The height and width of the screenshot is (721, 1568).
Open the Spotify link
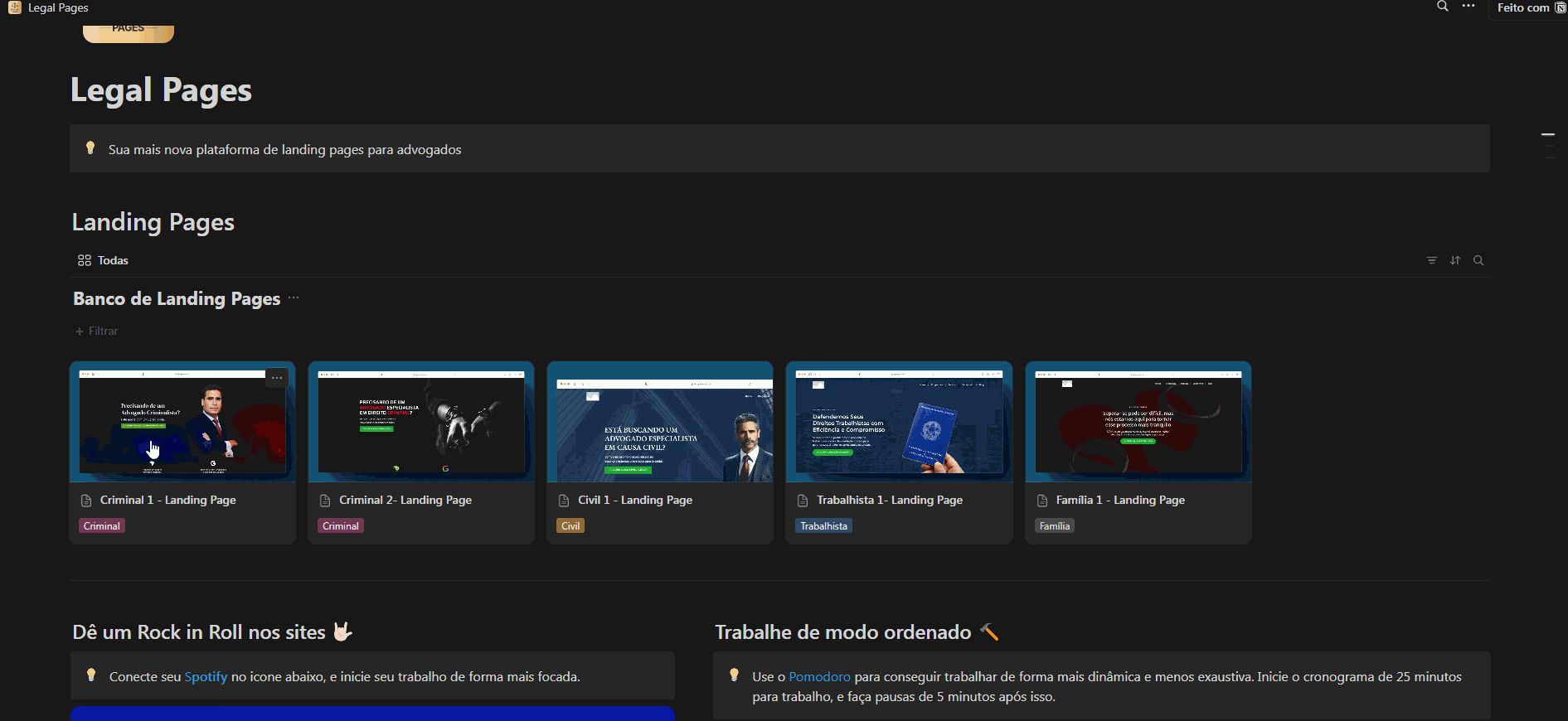206,676
